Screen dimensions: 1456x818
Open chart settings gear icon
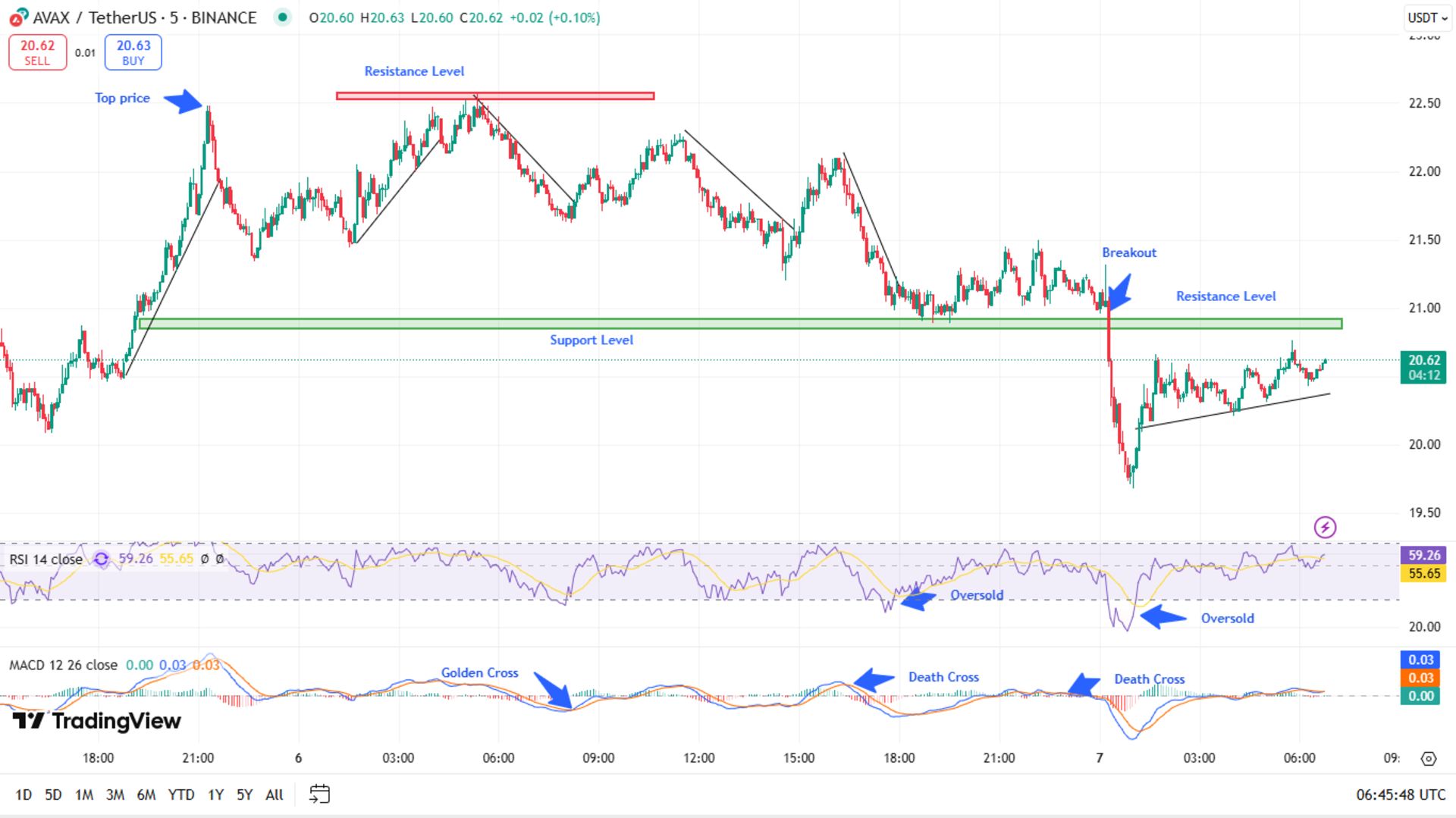1429,758
